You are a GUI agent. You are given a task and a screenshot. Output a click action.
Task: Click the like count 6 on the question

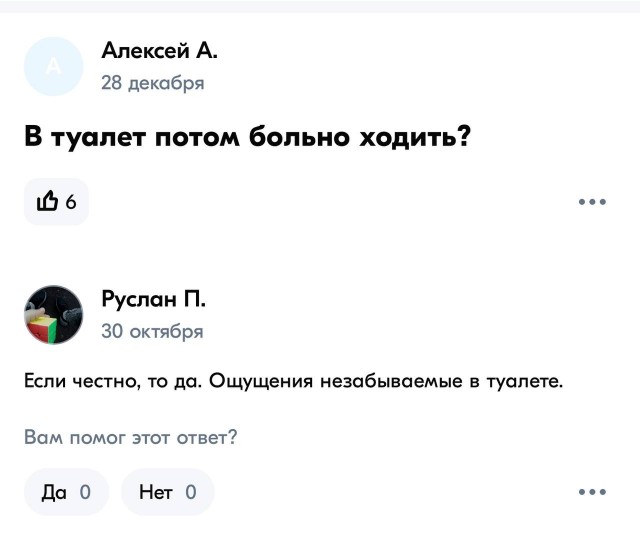point(70,203)
